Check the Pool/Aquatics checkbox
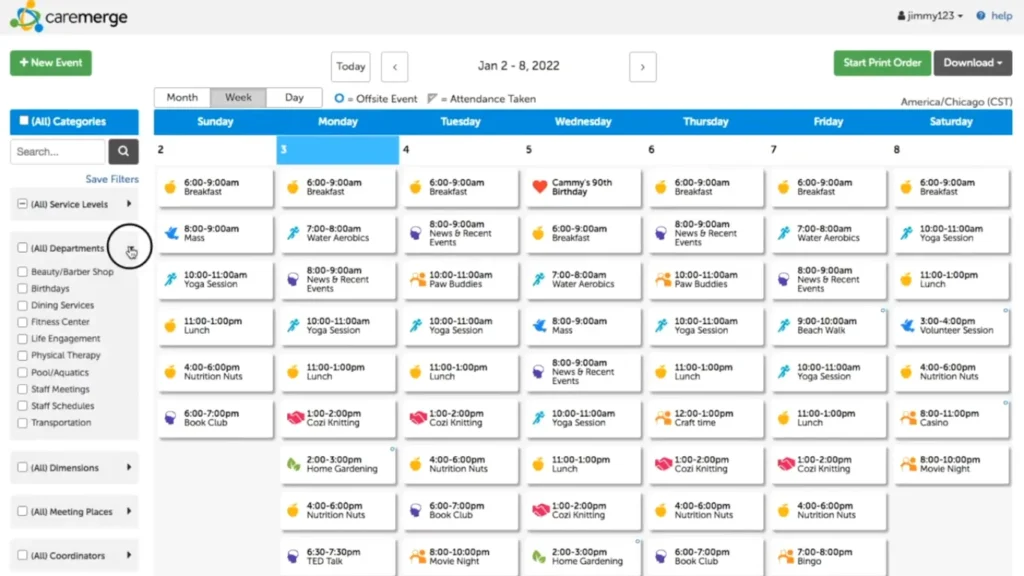This screenshot has width=1024, height=576. pos(22,372)
